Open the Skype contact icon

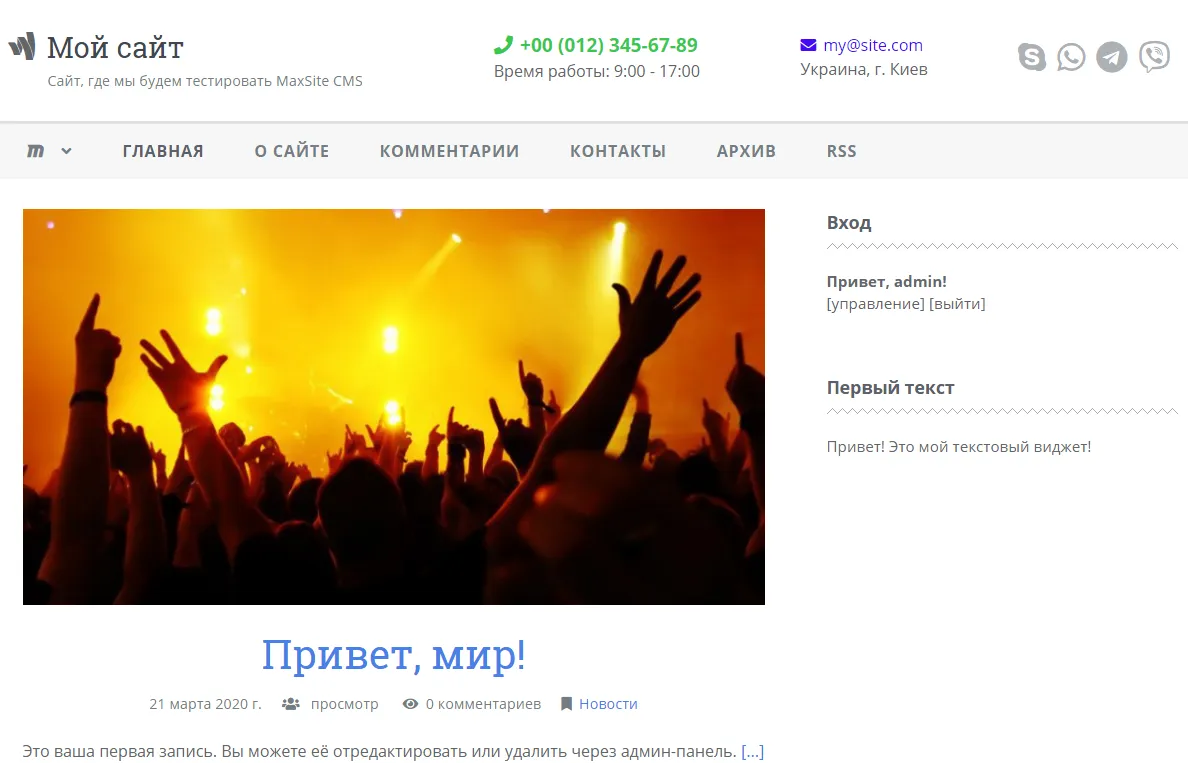1030,57
